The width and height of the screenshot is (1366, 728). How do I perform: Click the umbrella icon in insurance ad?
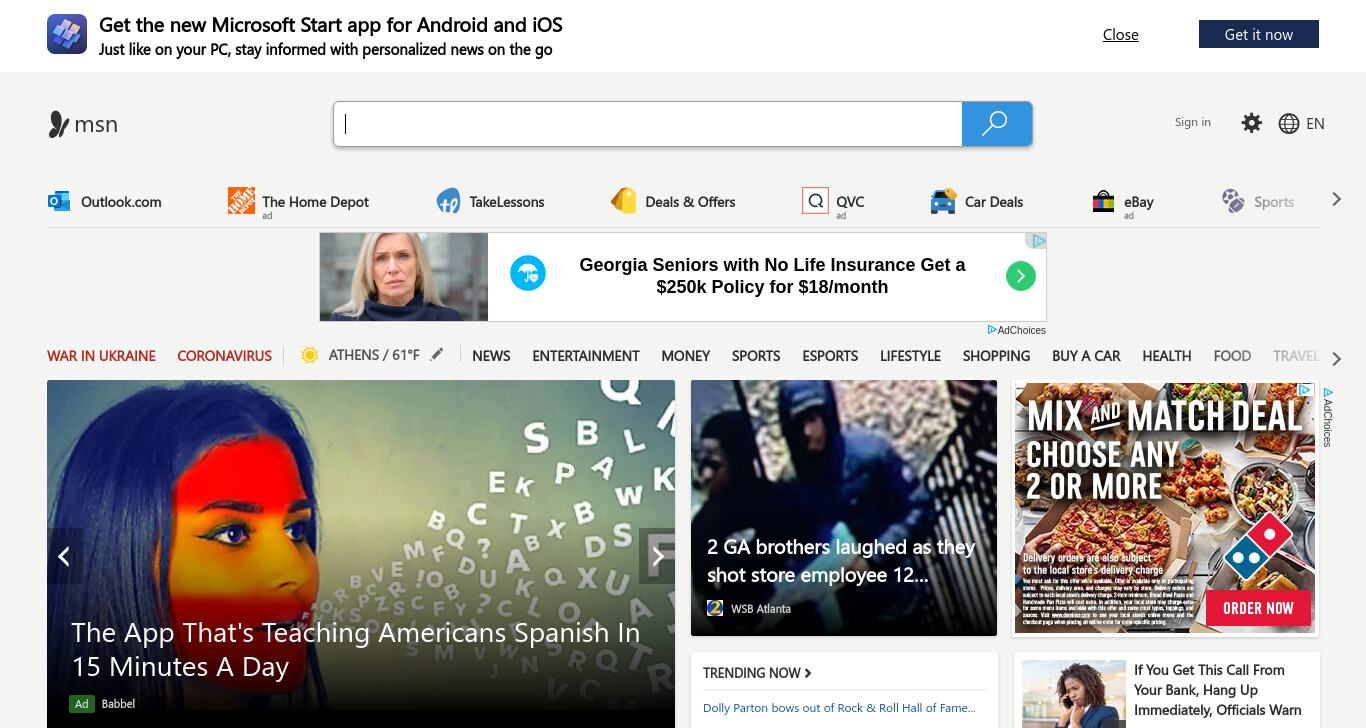click(x=528, y=273)
